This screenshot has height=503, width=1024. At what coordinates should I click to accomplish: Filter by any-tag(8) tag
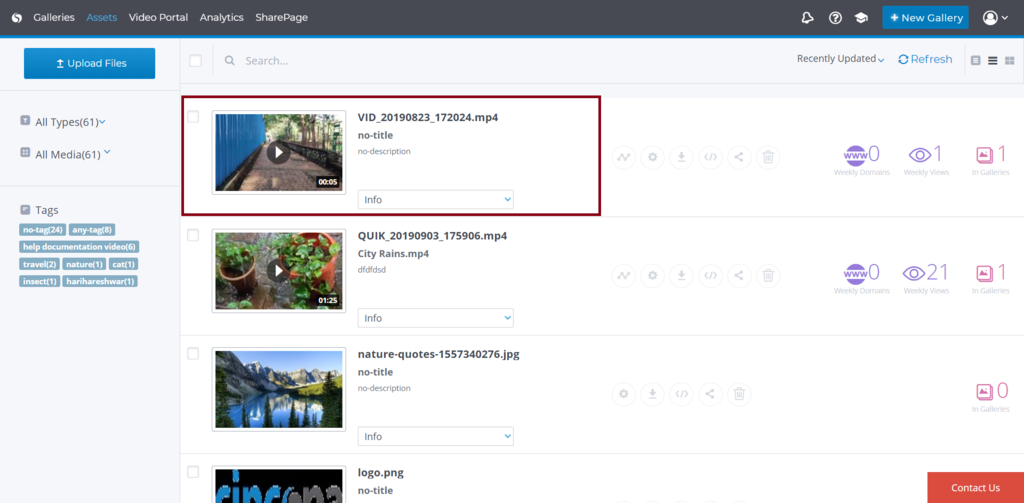tap(92, 229)
